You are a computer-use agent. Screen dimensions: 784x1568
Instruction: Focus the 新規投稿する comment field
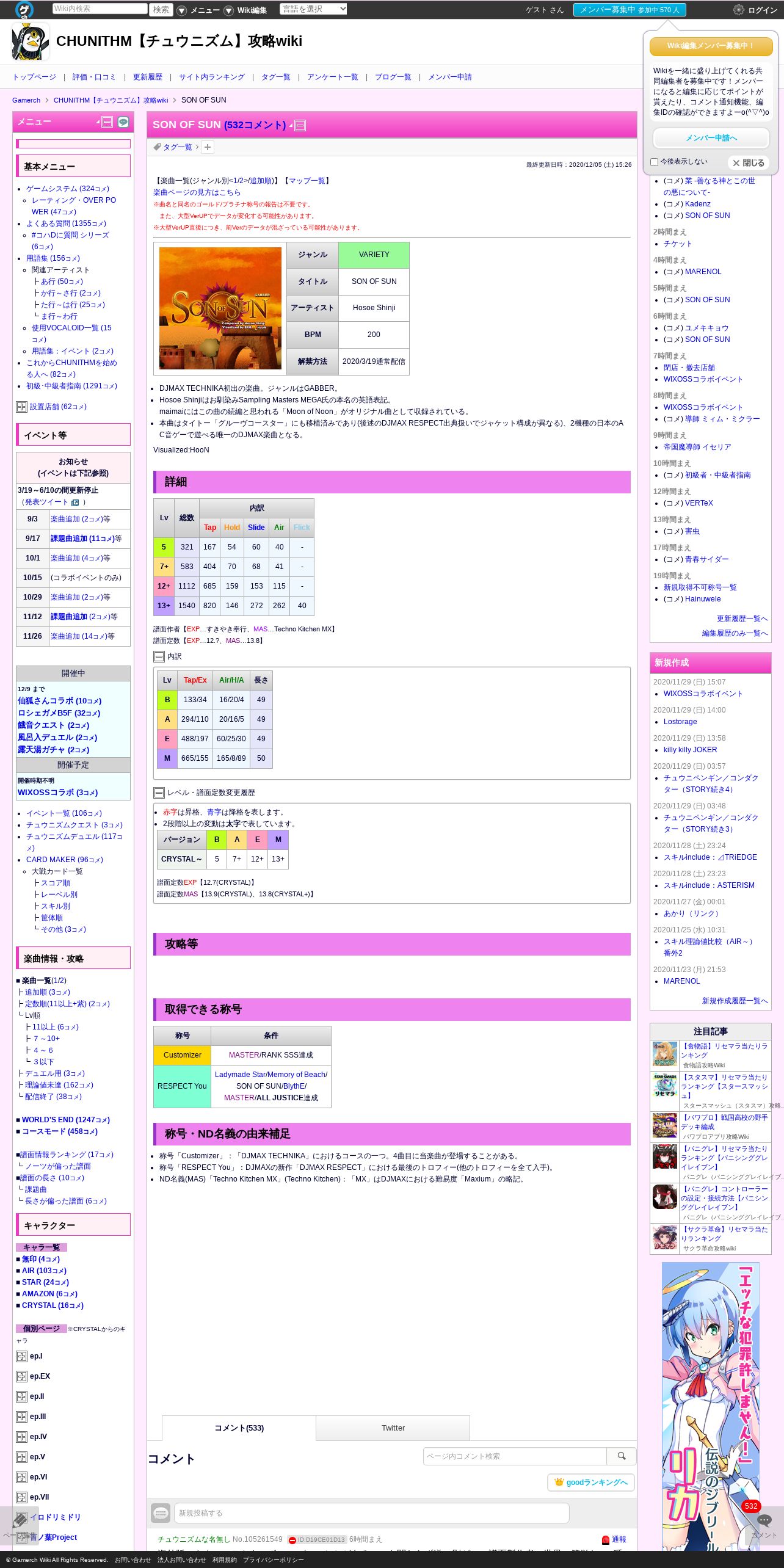pos(371,1513)
